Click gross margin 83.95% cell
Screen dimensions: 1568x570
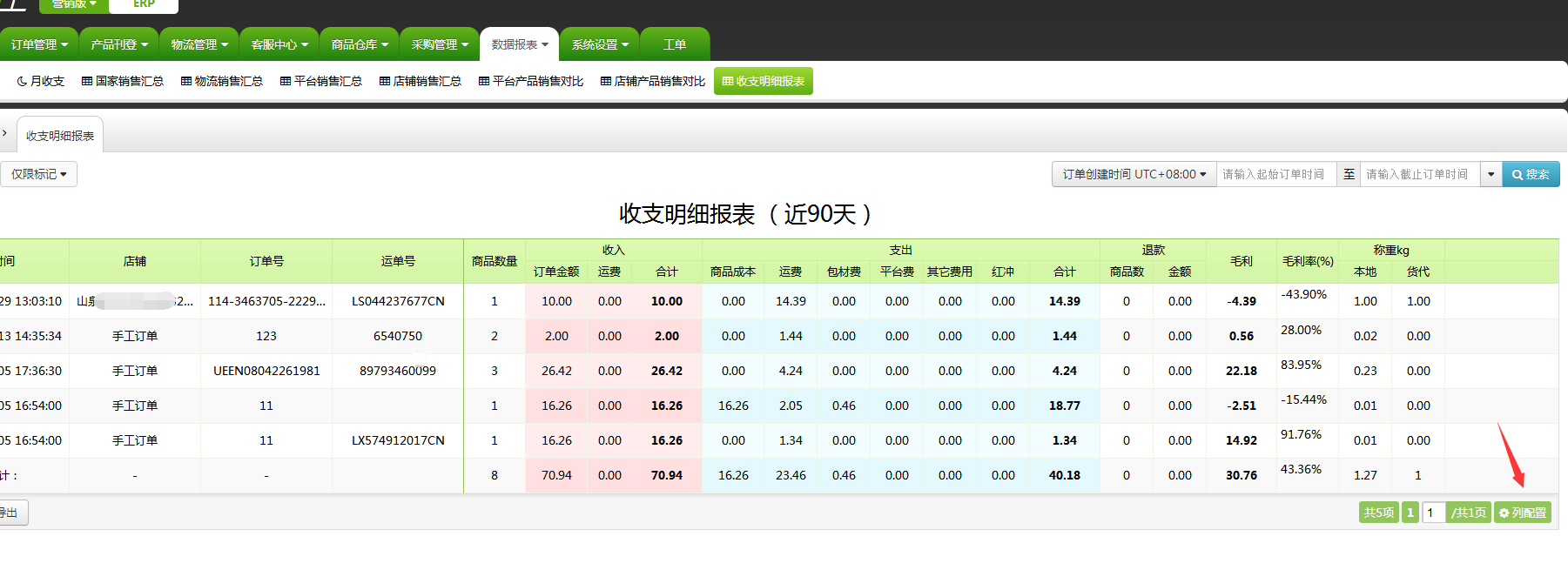[x=1301, y=365]
